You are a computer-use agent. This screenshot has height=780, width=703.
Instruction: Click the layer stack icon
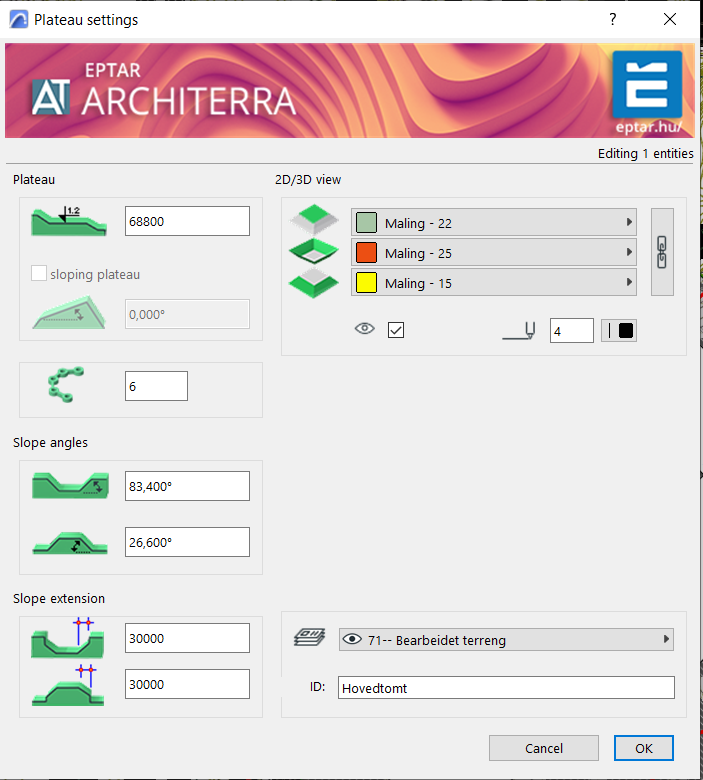[307, 639]
